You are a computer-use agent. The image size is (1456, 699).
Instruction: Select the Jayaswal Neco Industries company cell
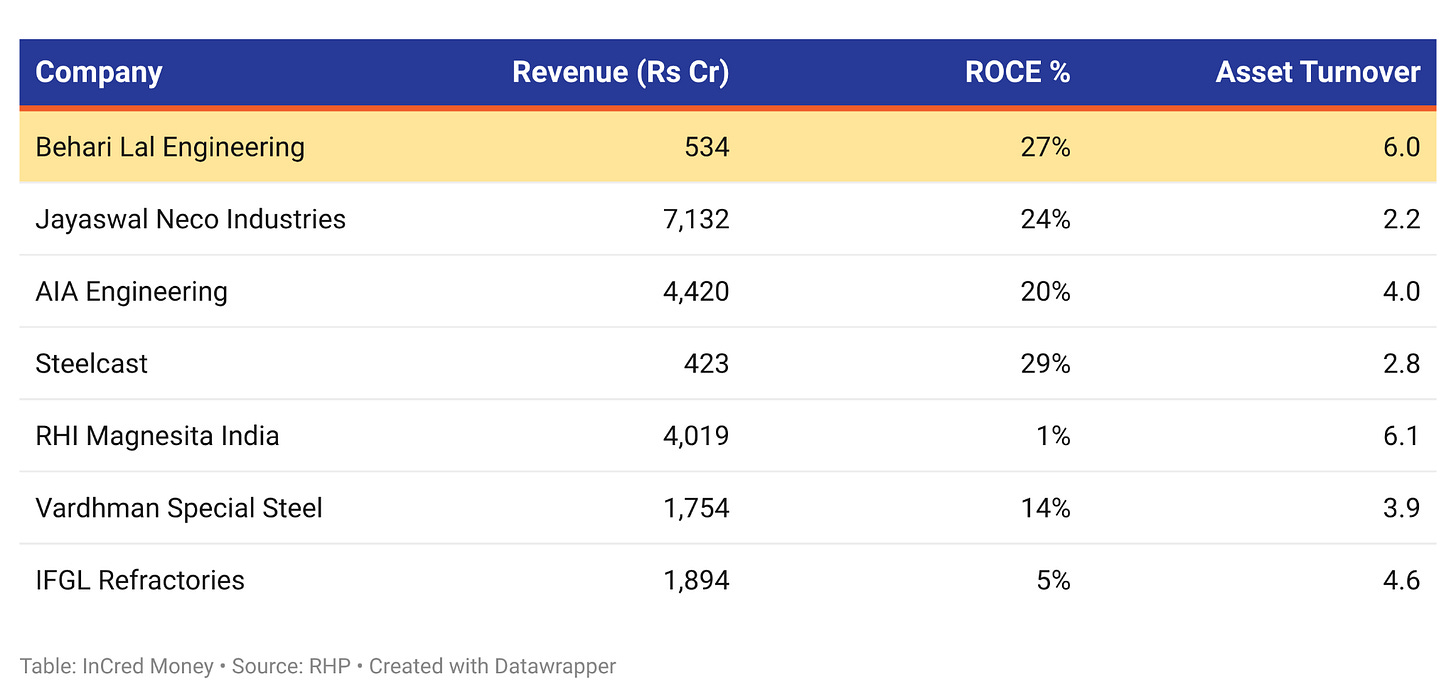(x=190, y=219)
